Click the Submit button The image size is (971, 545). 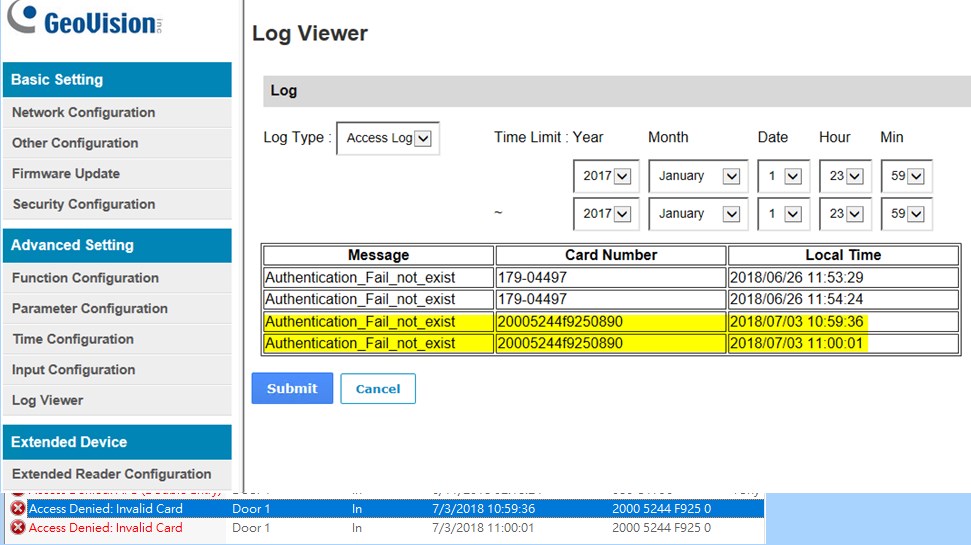pos(292,388)
